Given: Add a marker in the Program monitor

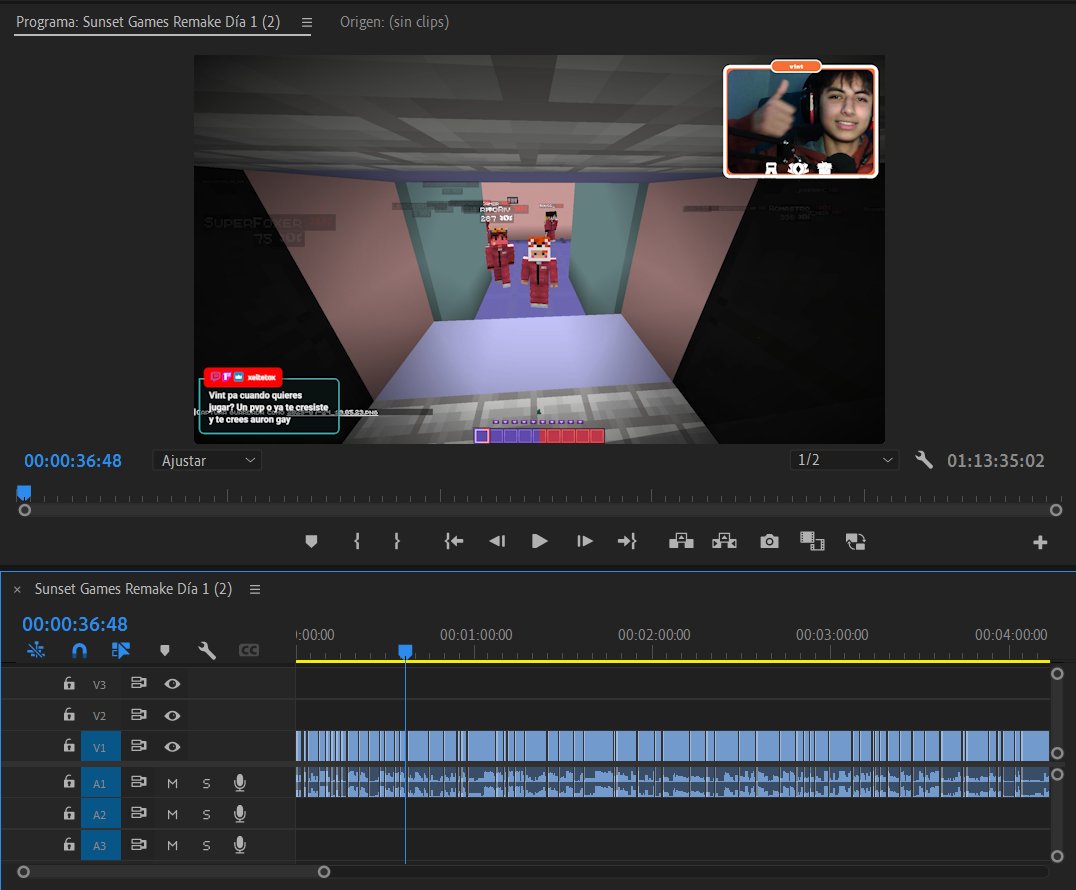Looking at the screenshot, I should [311, 541].
